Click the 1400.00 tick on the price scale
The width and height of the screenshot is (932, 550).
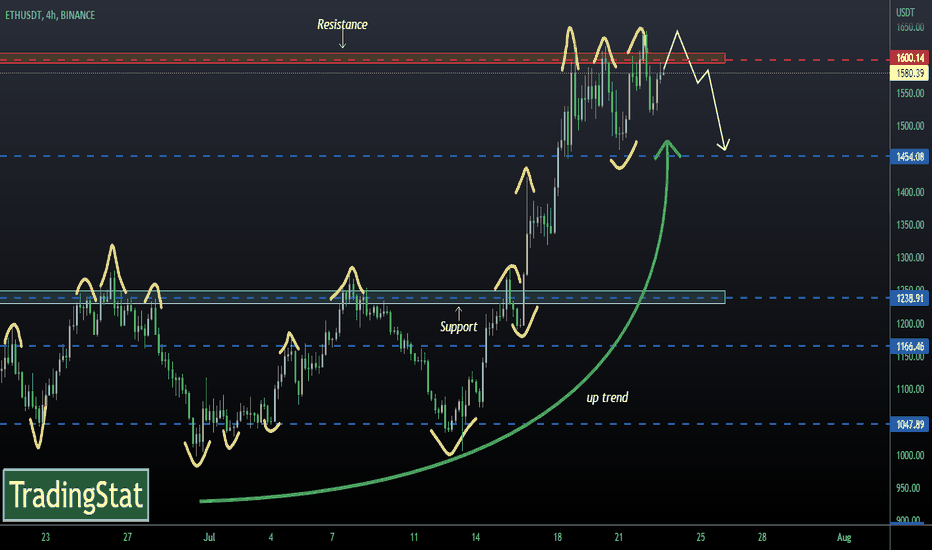point(910,192)
